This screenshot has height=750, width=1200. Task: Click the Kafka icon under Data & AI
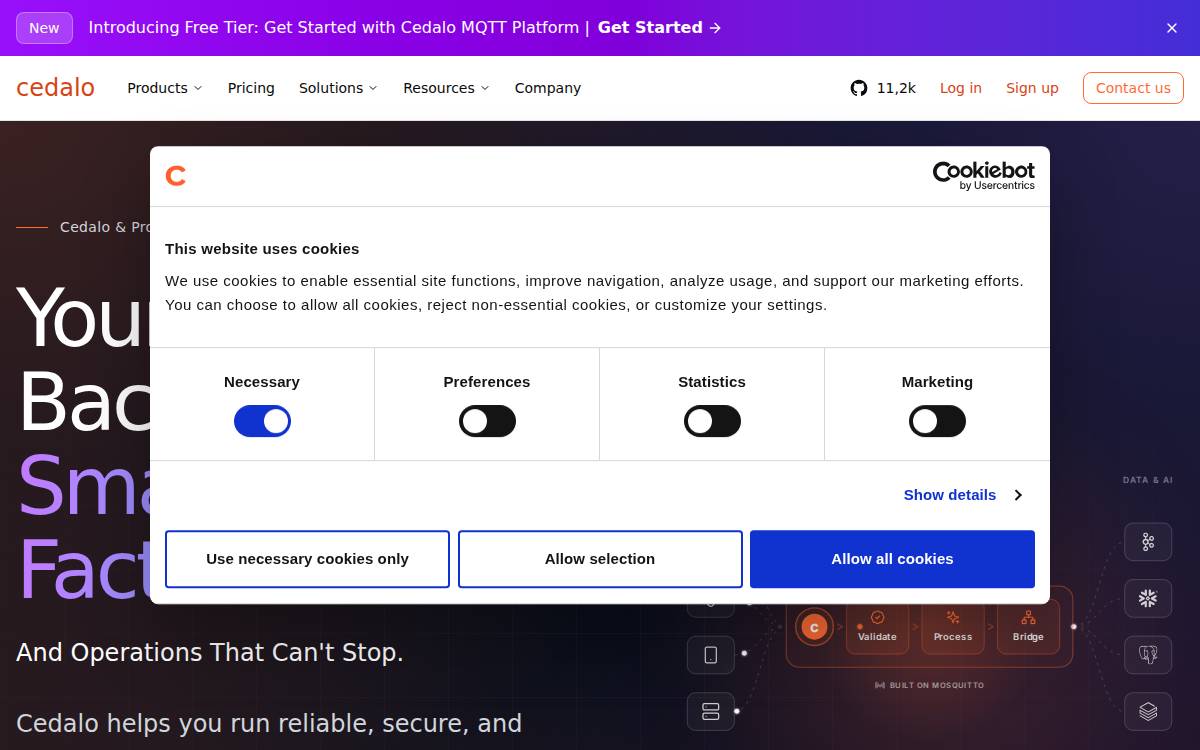pyautogui.click(x=1148, y=542)
